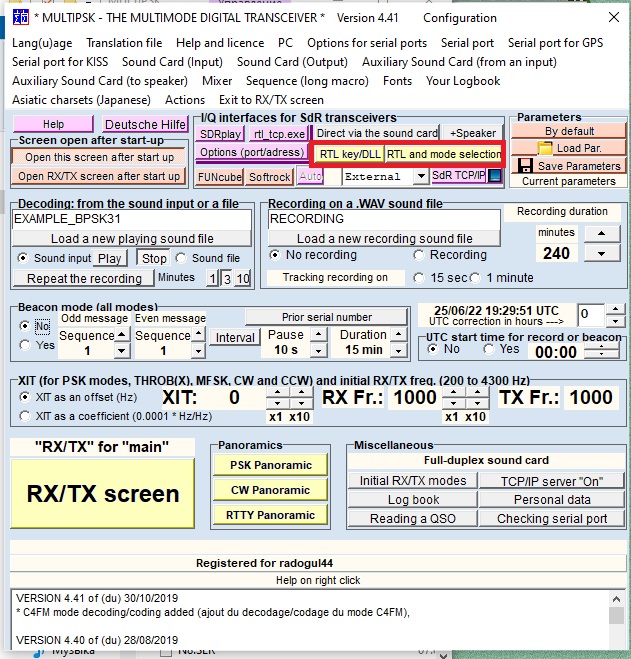Expand the Duration 15 min dropdown
The image size is (631, 659).
tap(396, 350)
